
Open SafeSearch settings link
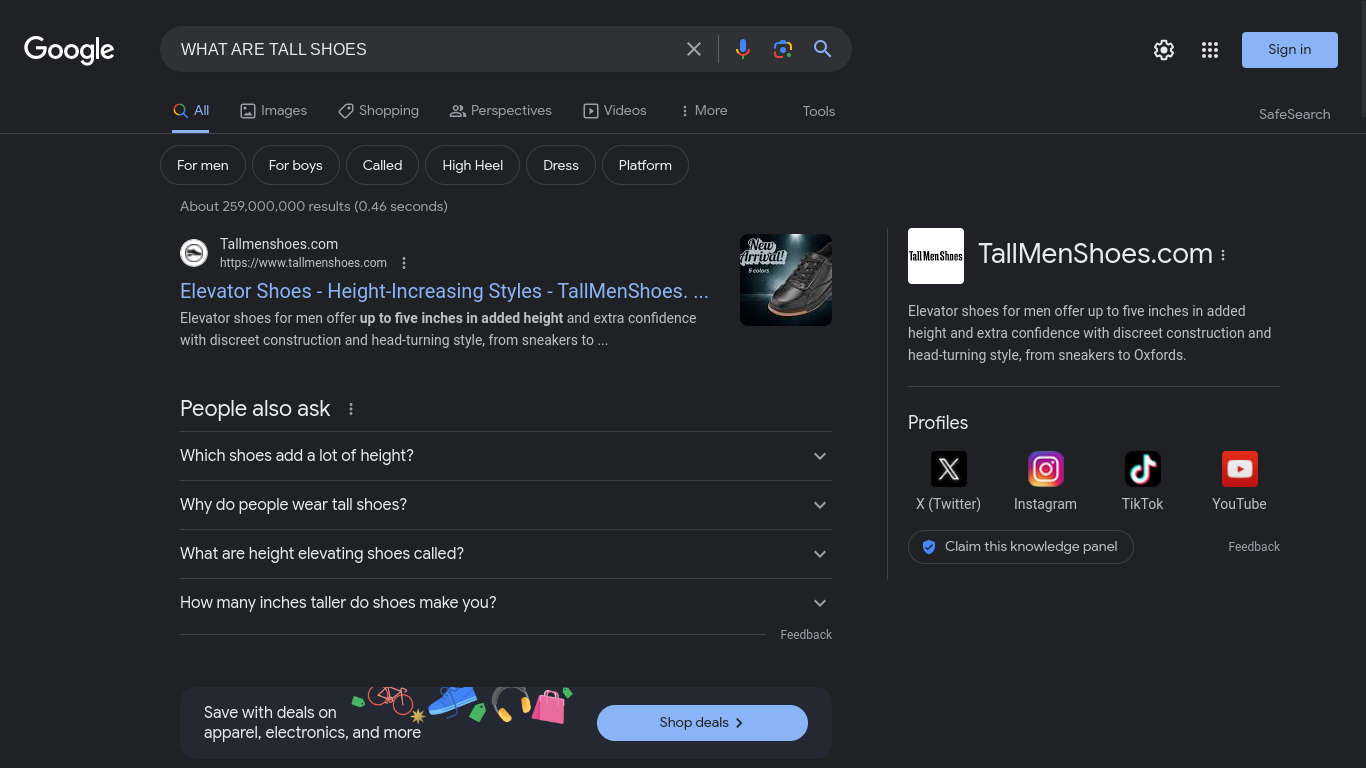point(1295,114)
